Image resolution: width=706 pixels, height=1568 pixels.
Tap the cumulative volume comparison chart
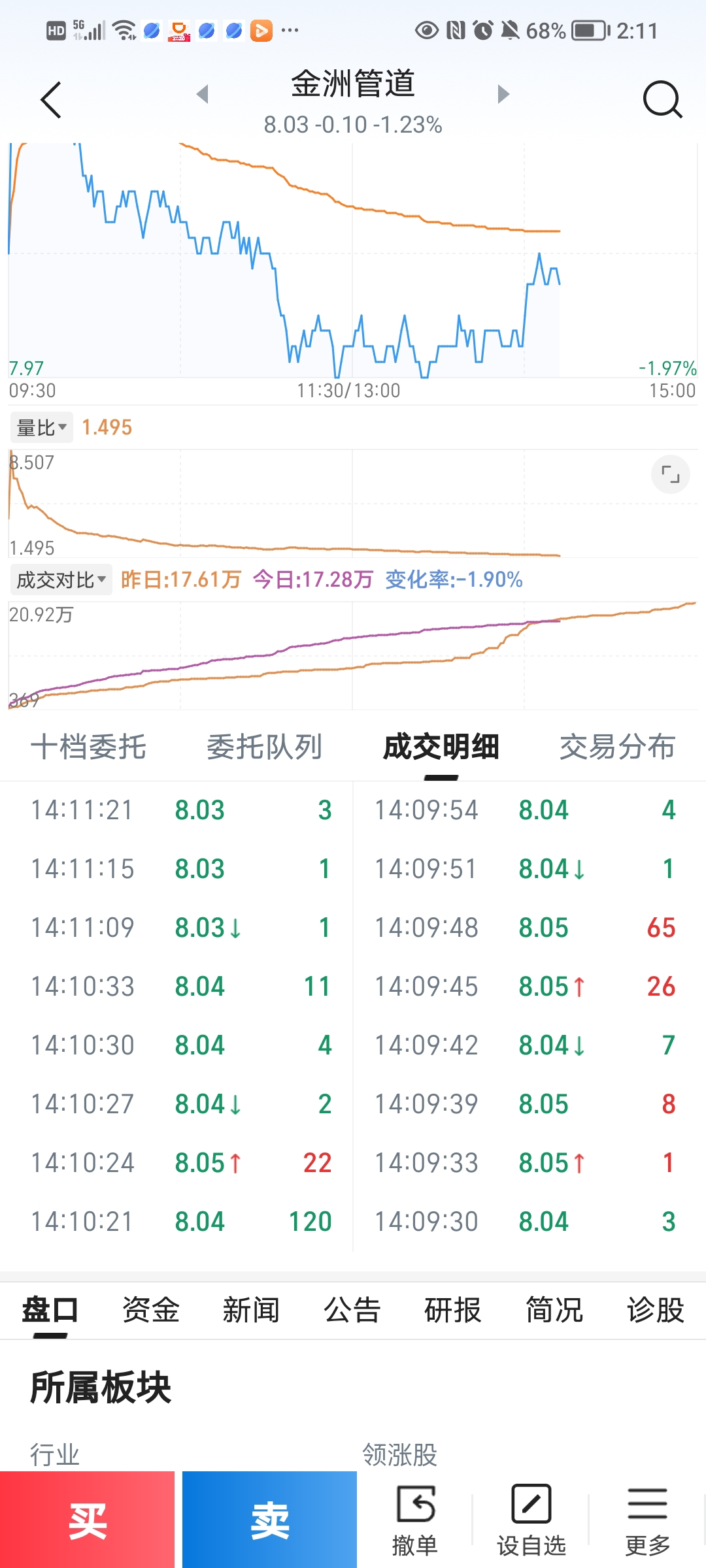click(x=353, y=655)
